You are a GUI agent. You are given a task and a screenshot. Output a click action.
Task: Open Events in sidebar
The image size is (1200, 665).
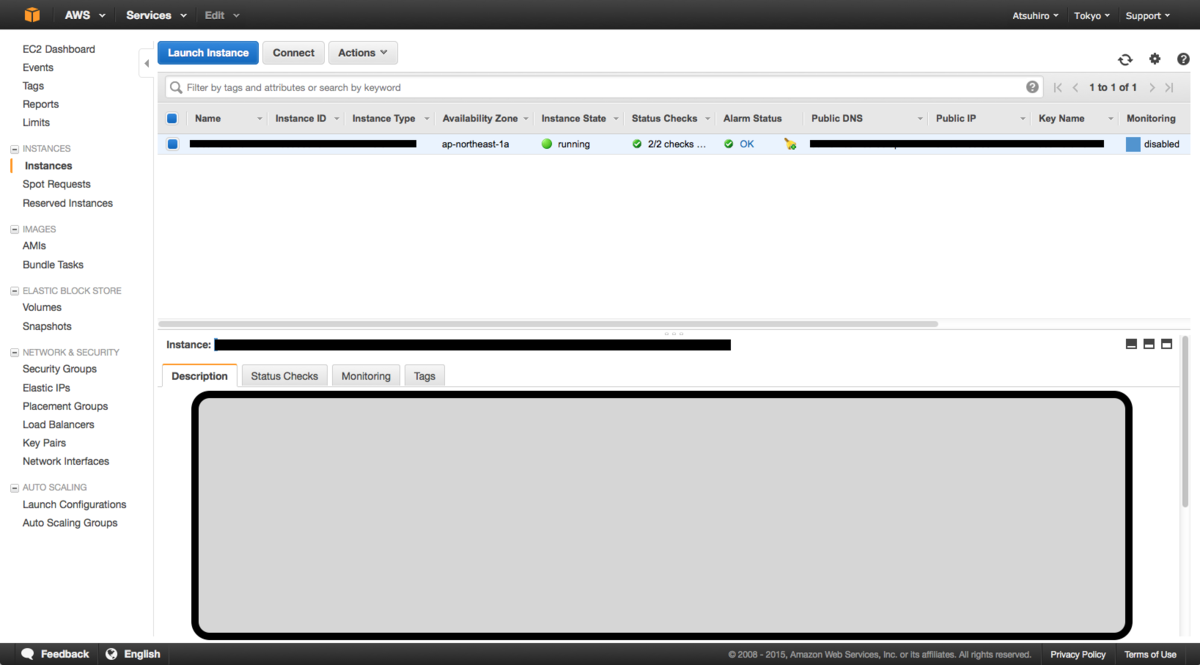[38, 67]
